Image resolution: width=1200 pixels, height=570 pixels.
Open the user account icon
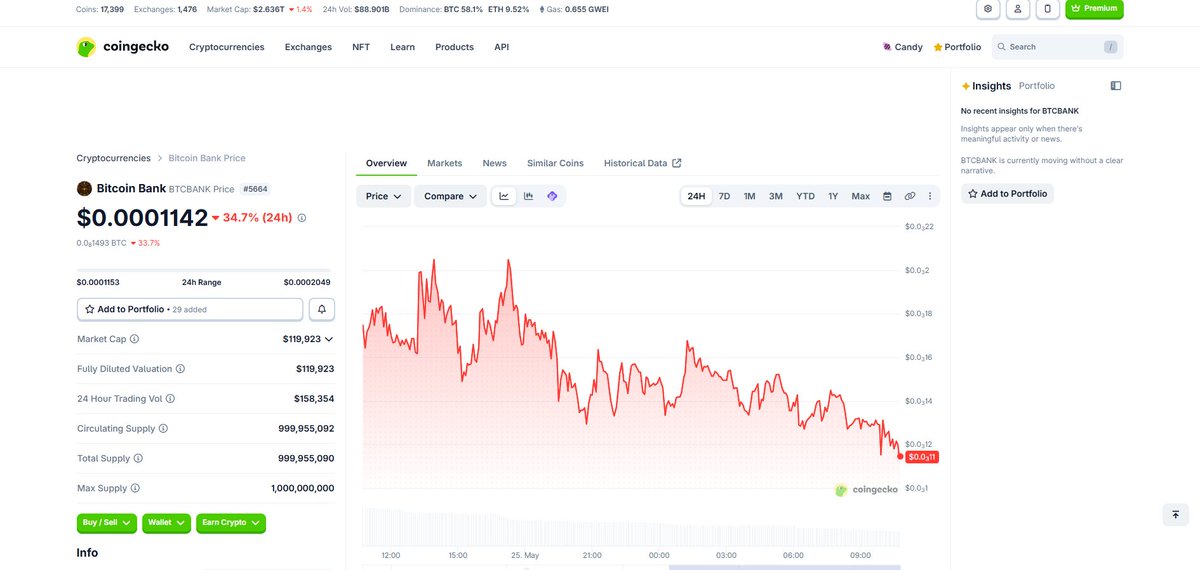tap(1018, 9)
